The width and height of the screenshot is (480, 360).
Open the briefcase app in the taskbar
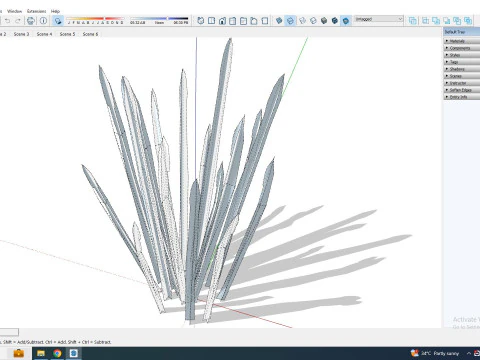(18, 353)
